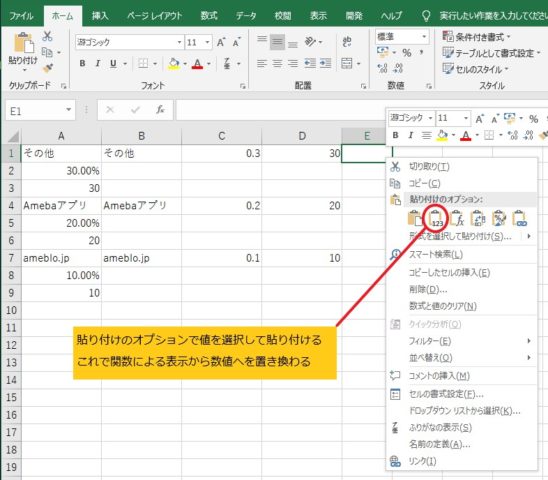Open mini toolbar font size dropdown
The width and height of the screenshot is (548, 480).
point(466,118)
